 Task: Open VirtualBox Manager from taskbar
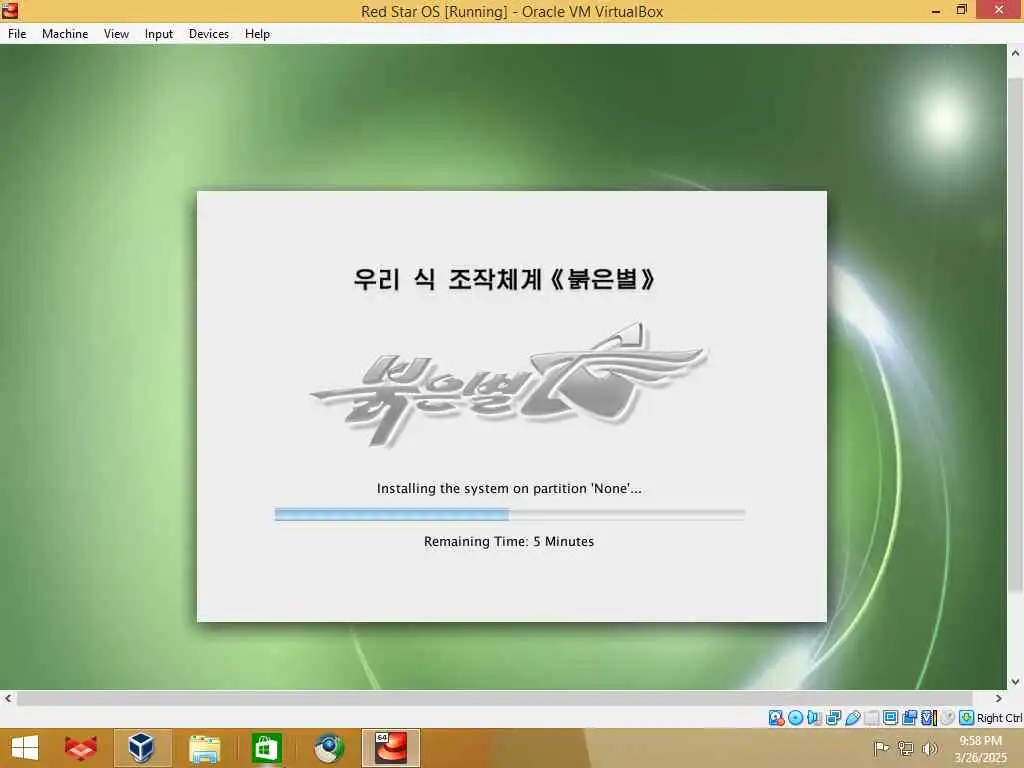[x=142, y=748]
